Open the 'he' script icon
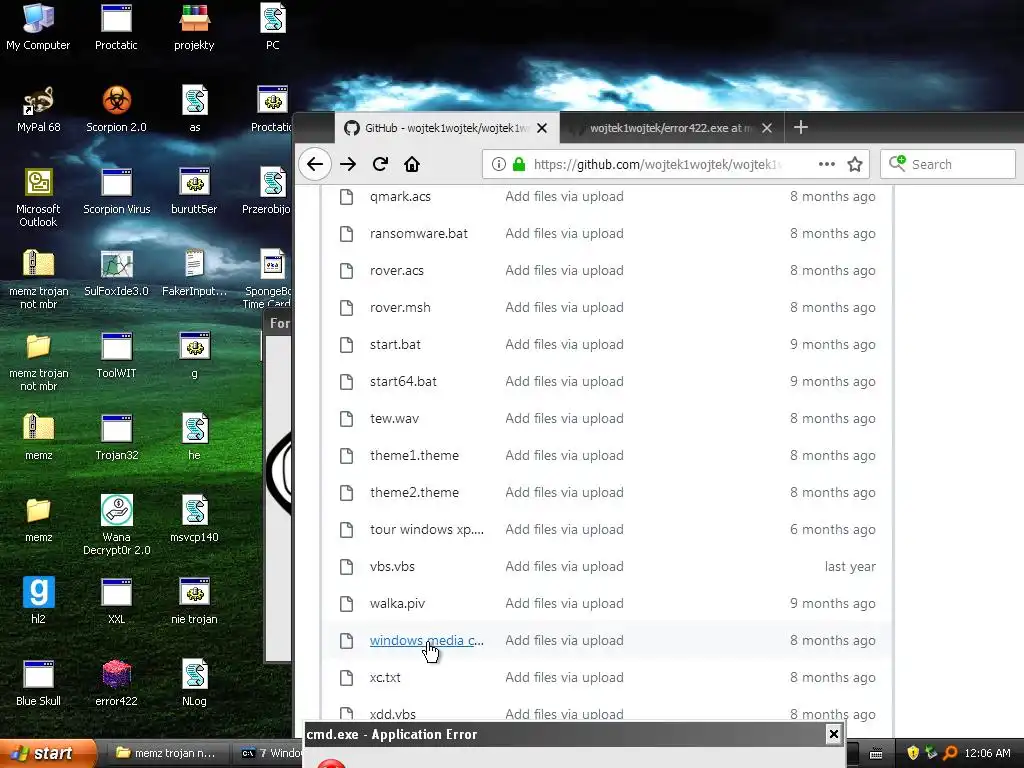 [x=195, y=438]
